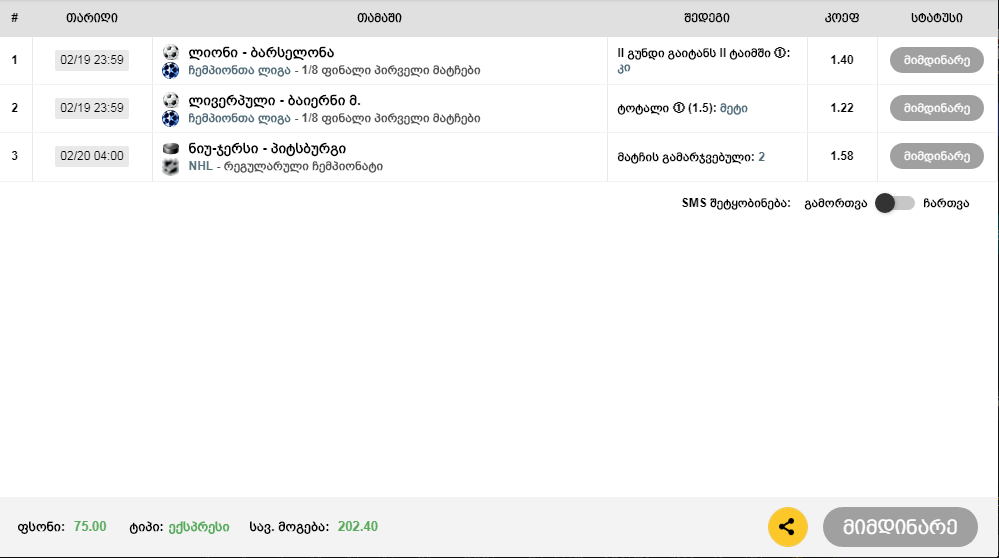999x558 pixels.
Task: Click გამორთვა label next to SMS switch
Action: coord(836,203)
